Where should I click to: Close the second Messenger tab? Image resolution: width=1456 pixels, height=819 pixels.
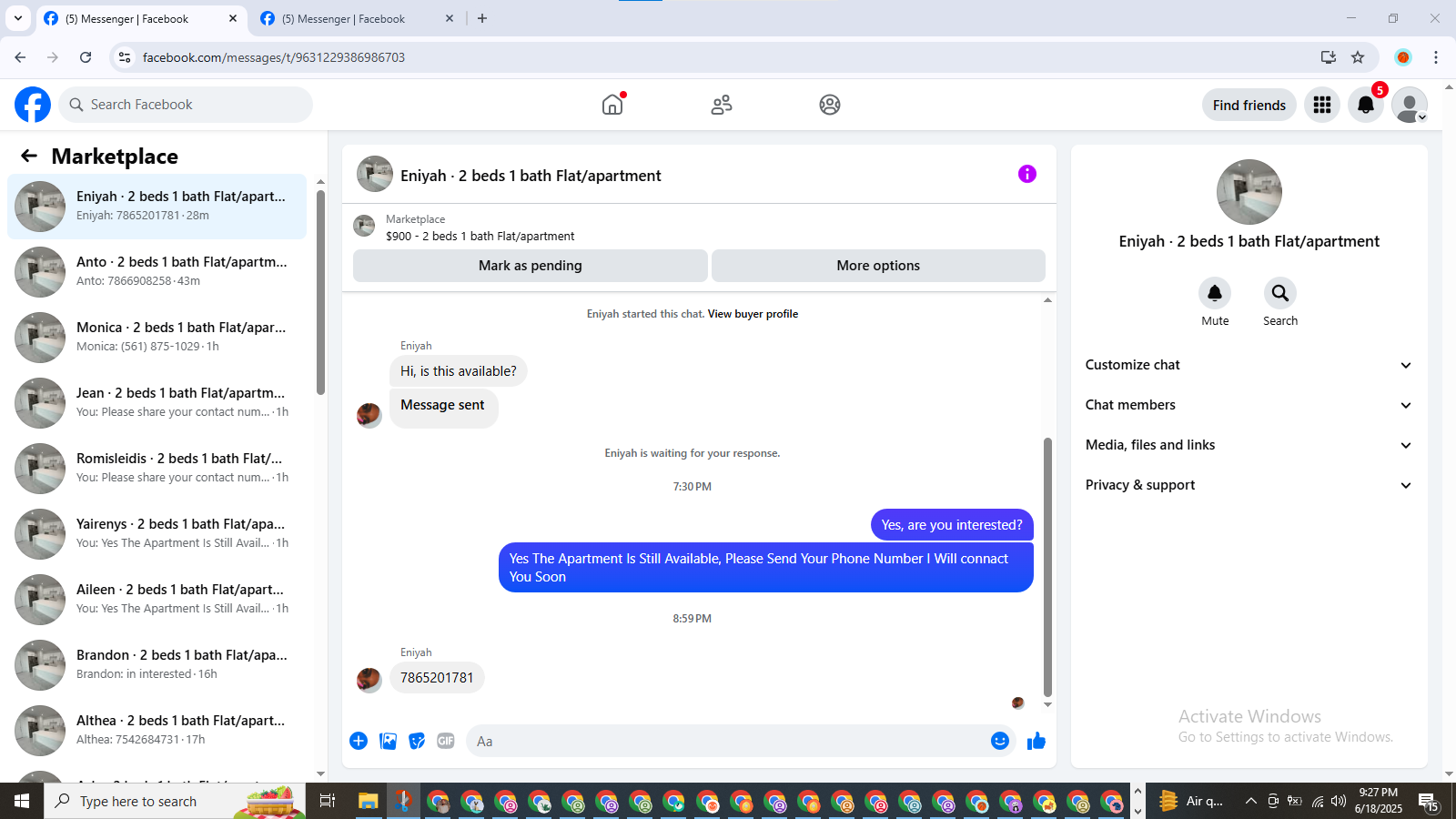[x=450, y=18]
